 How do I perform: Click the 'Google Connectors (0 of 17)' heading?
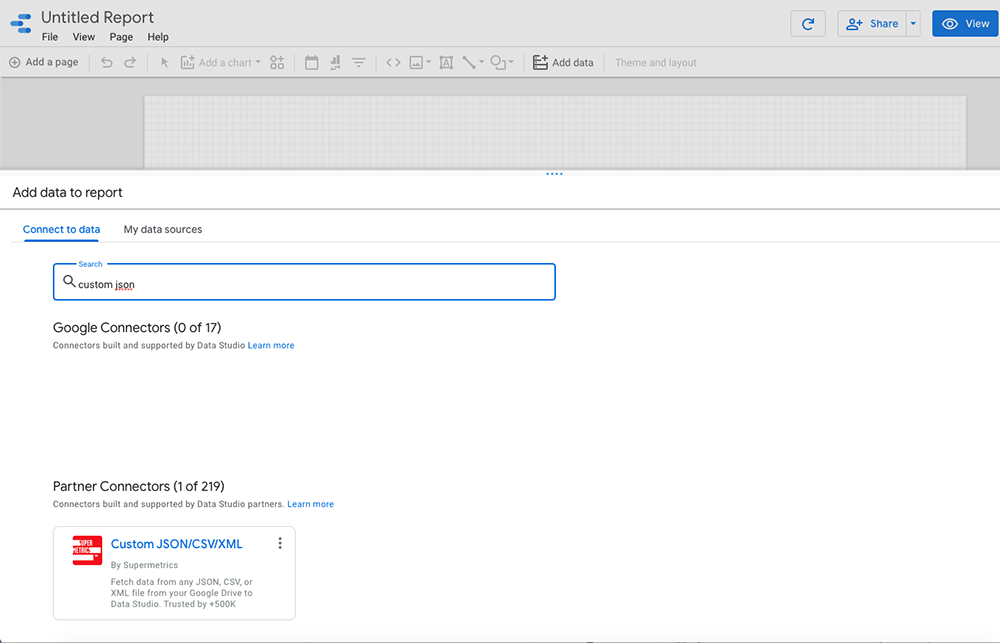pyautogui.click(x=137, y=328)
